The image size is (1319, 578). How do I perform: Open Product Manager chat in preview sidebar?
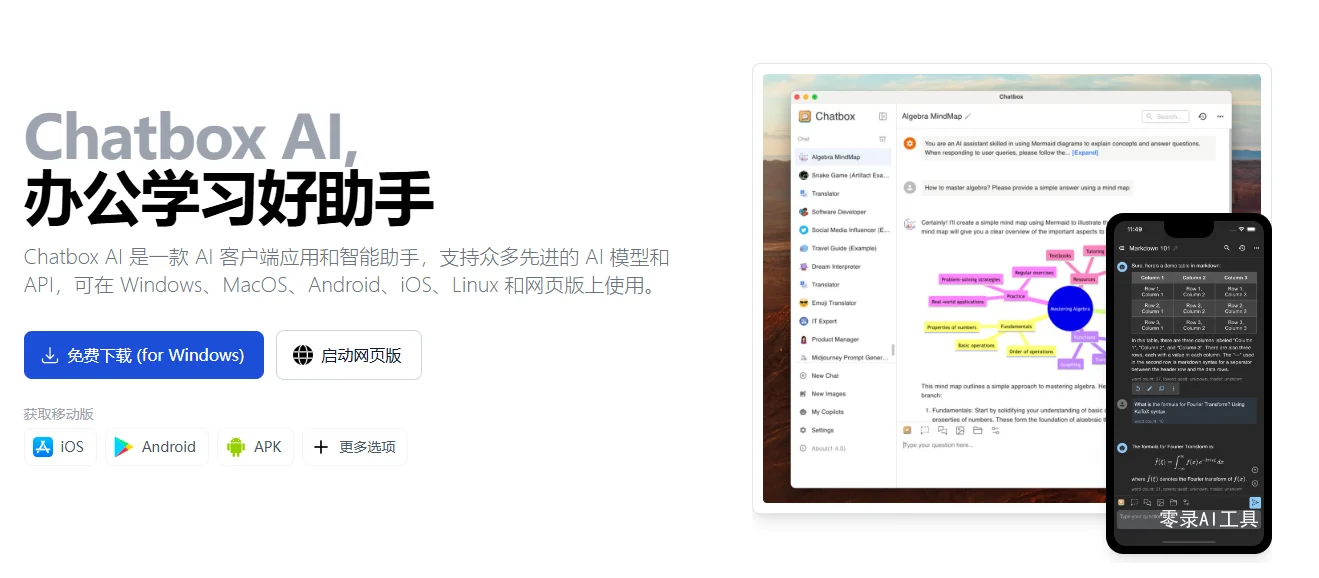pos(843,339)
